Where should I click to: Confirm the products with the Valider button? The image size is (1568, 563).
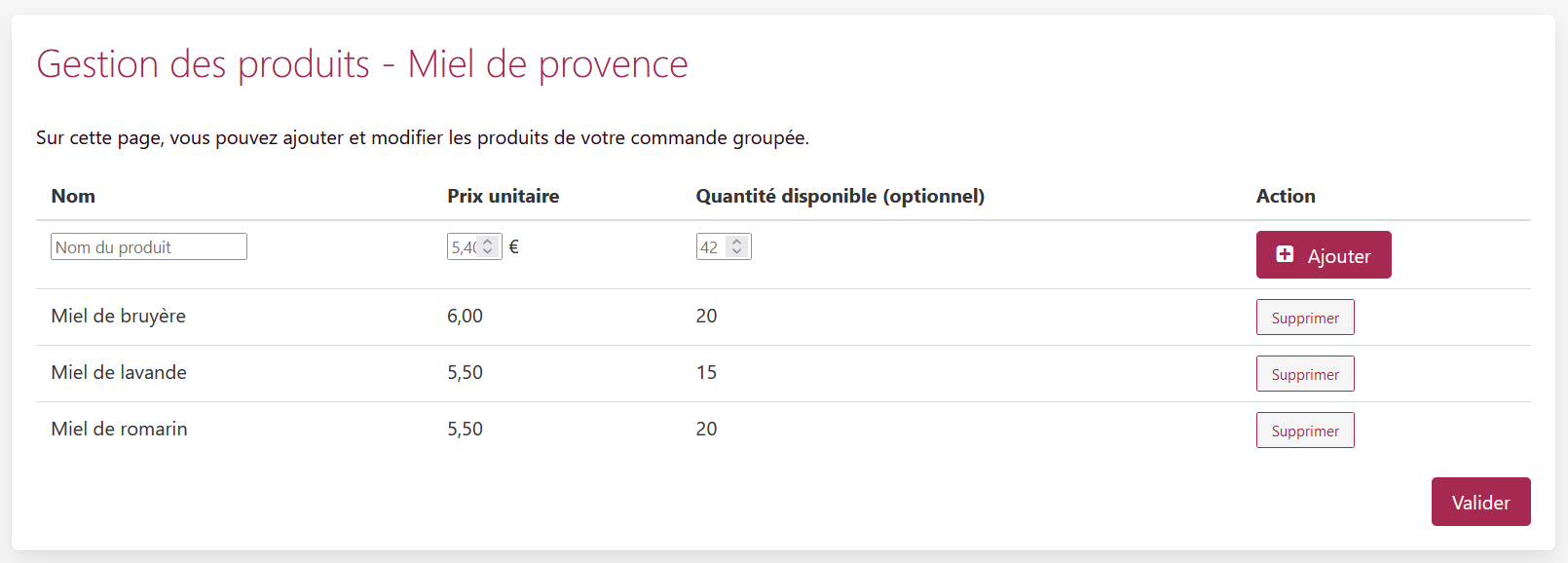(1480, 502)
